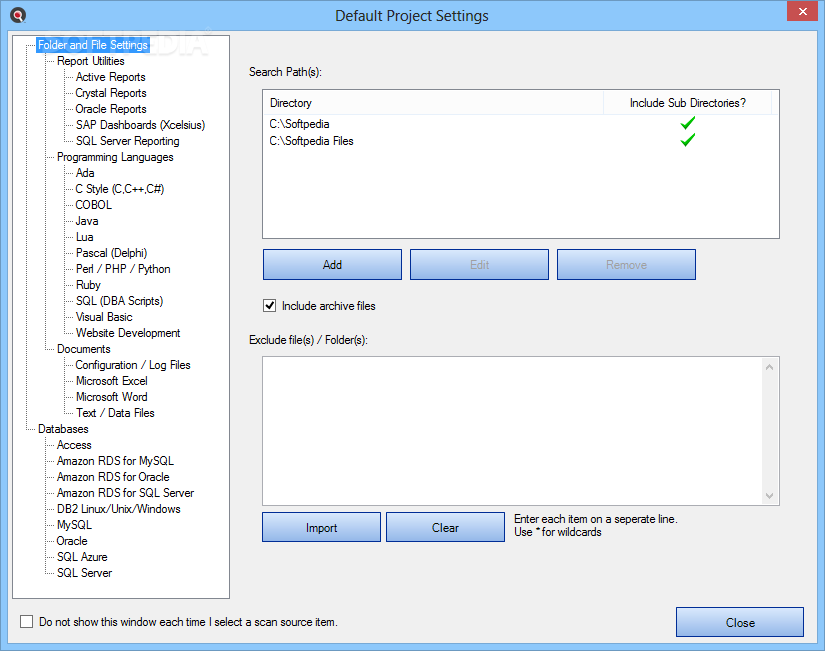Image resolution: width=825 pixels, height=651 pixels.
Task: Select SQL Server Reporting node
Action: tap(127, 141)
